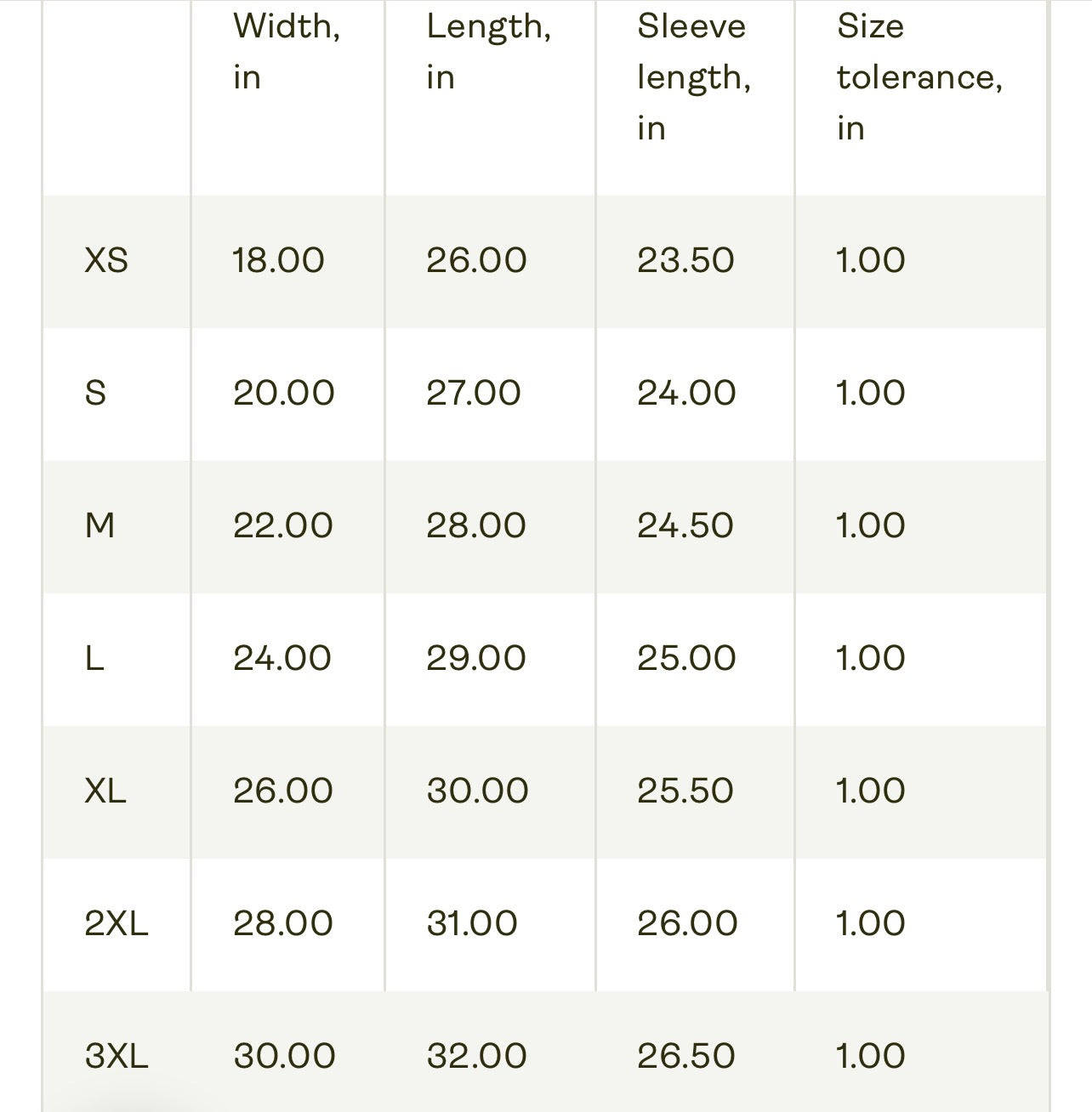Image resolution: width=1092 pixels, height=1112 pixels.
Task: Click the Width column header
Action: point(287,52)
